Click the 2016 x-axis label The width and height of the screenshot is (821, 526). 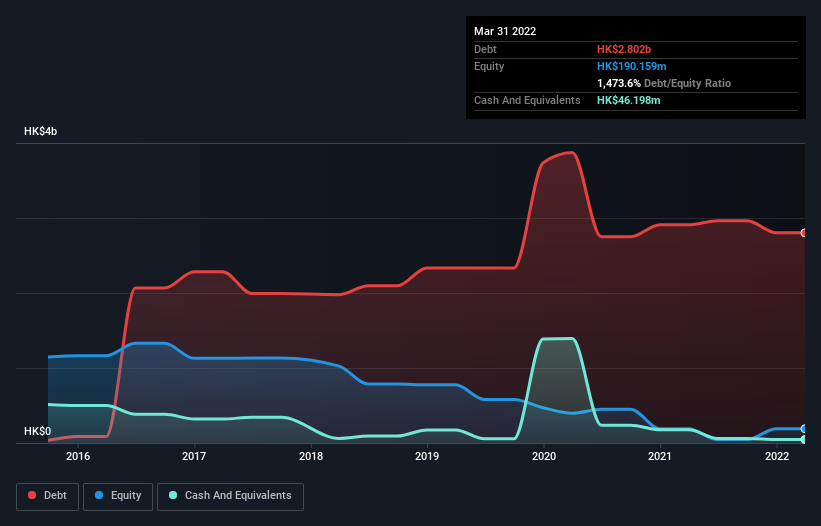pos(78,456)
